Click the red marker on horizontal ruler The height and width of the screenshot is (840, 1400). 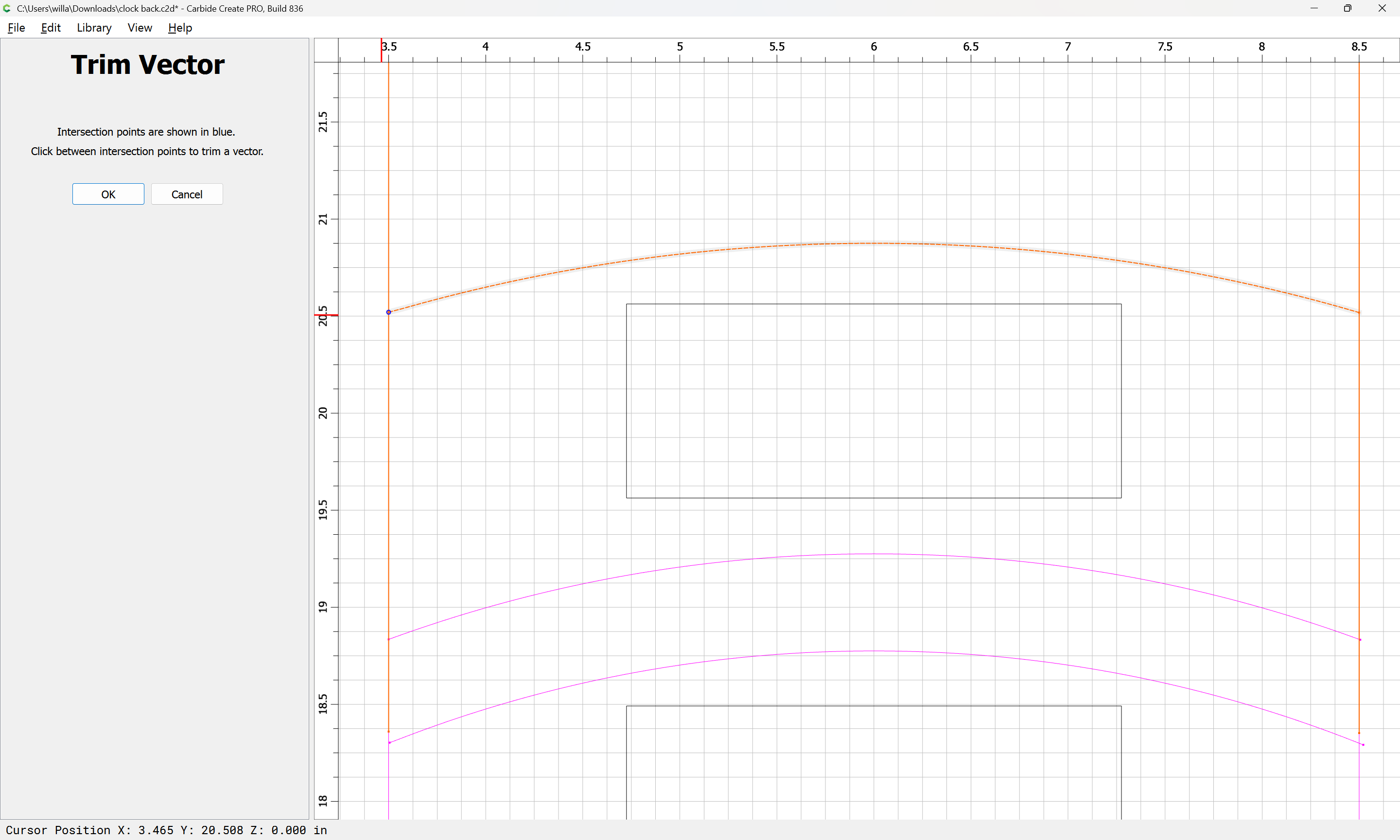point(382,50)
